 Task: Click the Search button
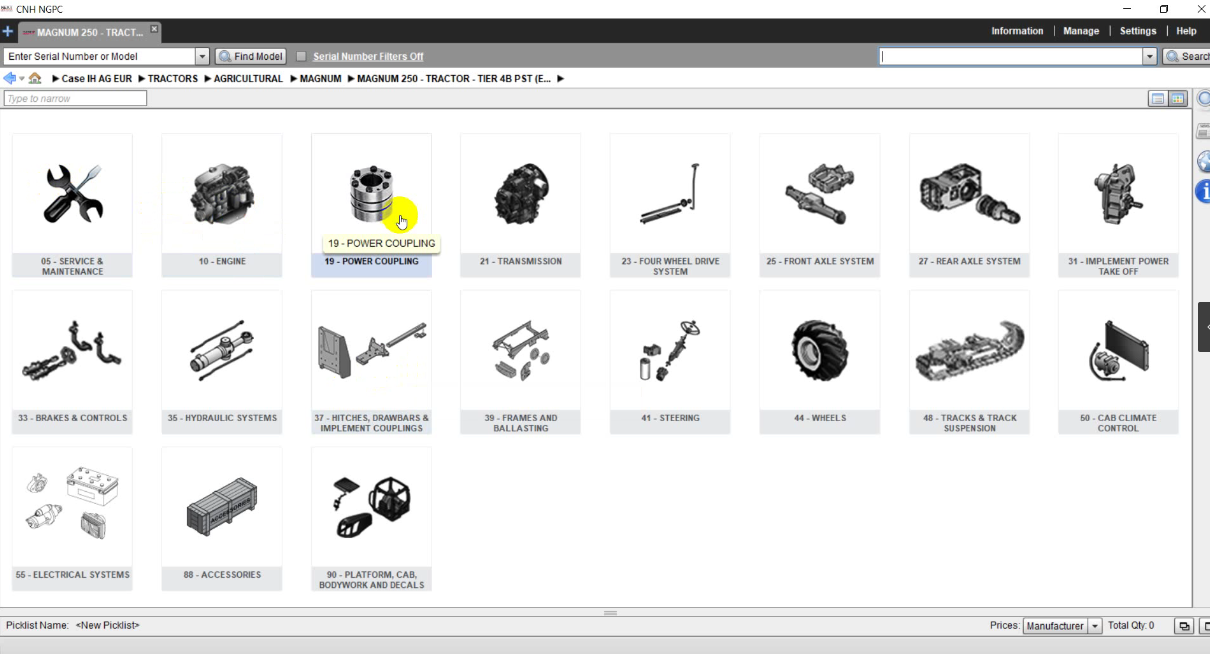[x=1187, y=57]
